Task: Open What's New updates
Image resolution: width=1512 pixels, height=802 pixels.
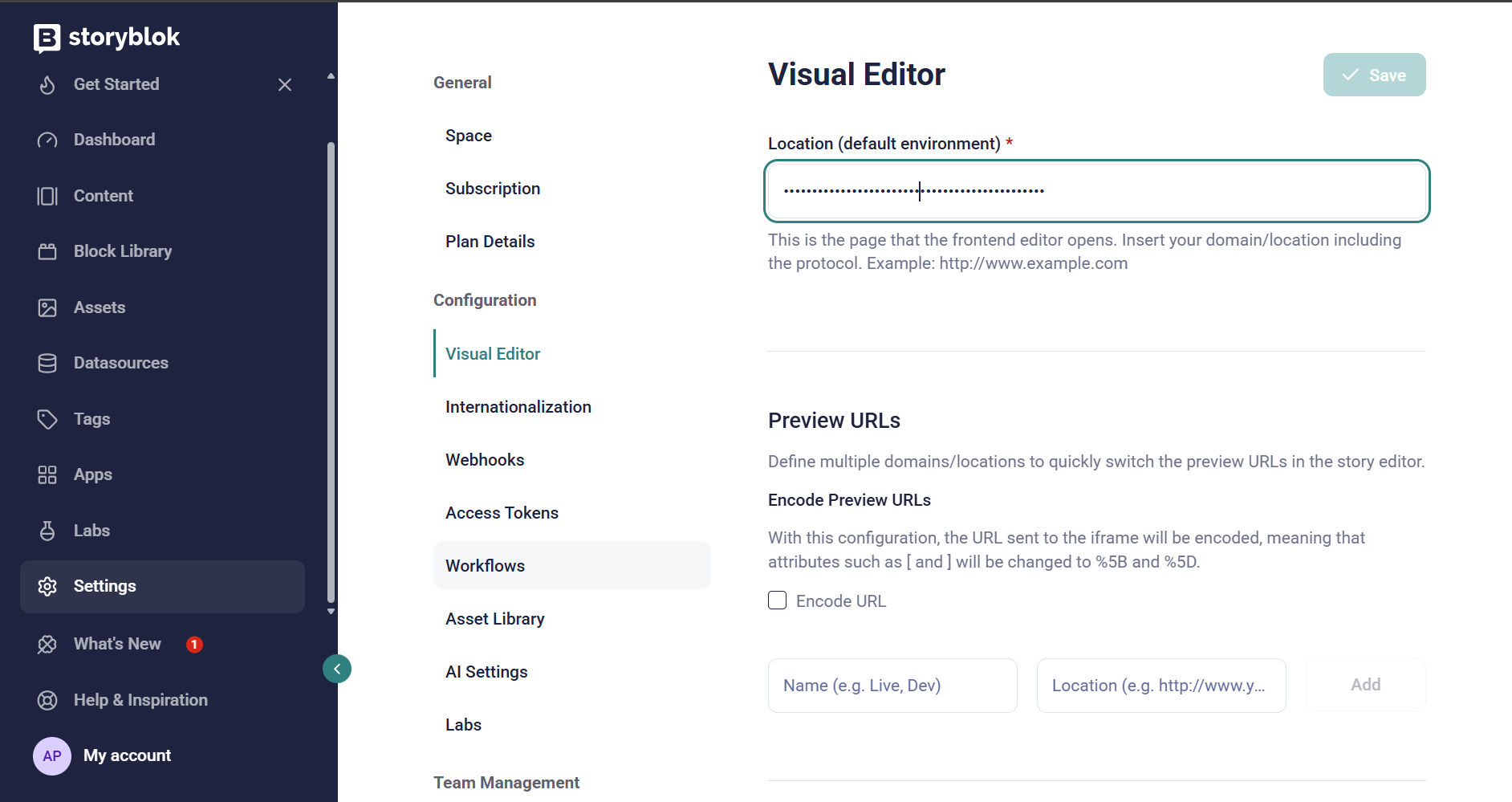Action: (117, 644)
